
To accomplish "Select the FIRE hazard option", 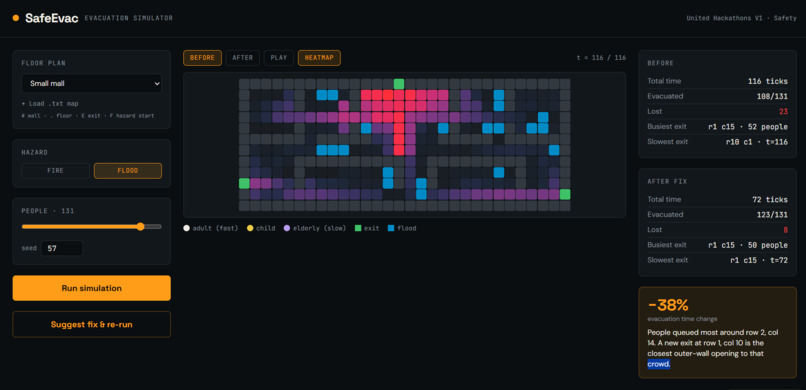I will [56, 171].
